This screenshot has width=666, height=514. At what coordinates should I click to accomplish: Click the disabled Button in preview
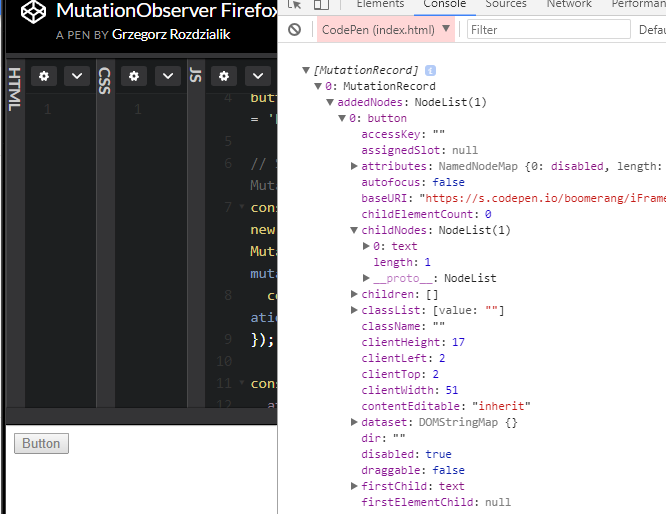[41, 443]
